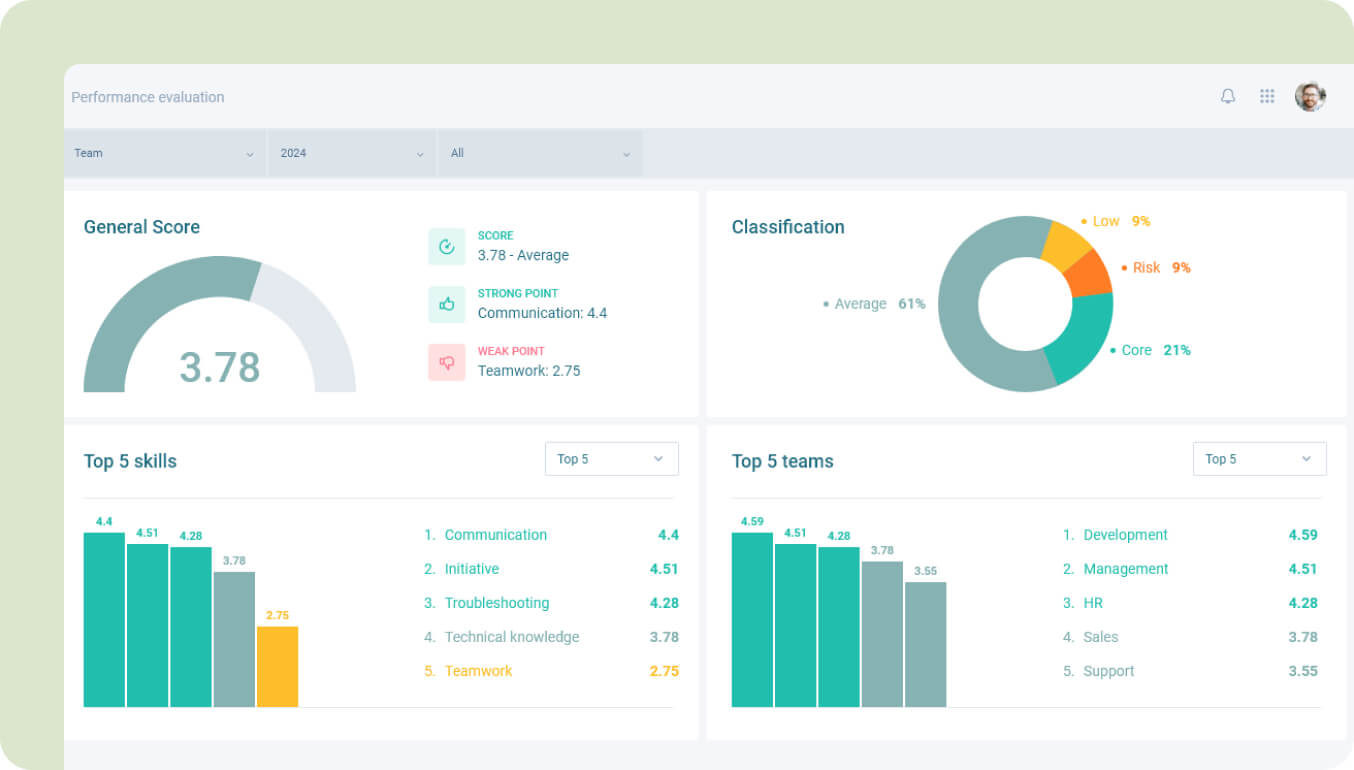Image resolution: width=1354 pixels, height=770 pixels.
Task: Open Top 5 dropdown in skills panel
Action: (x=611, y=459)
